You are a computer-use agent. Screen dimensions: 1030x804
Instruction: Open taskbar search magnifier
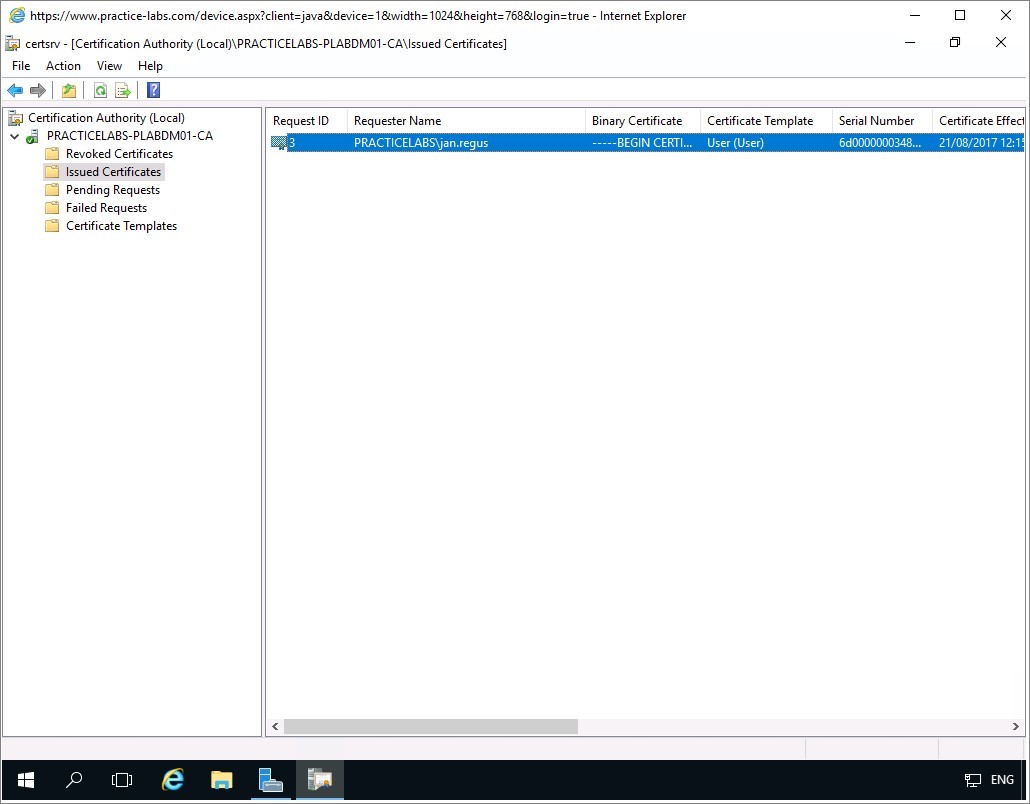tap(74, 780)
